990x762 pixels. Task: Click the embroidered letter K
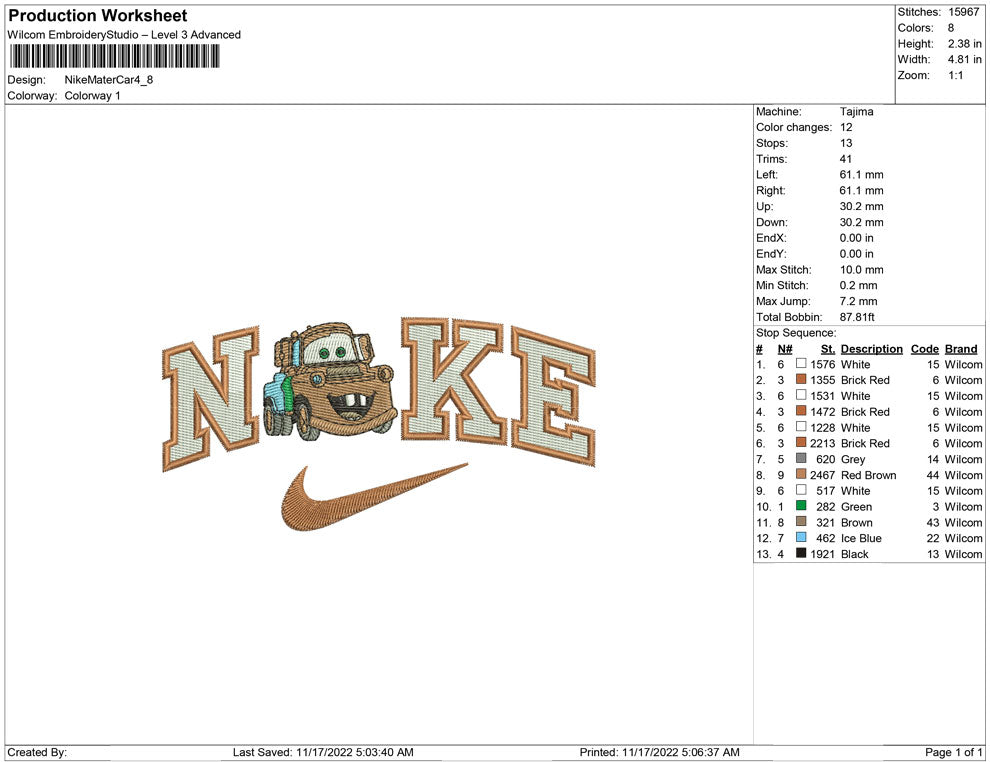(x=453, y=380)
